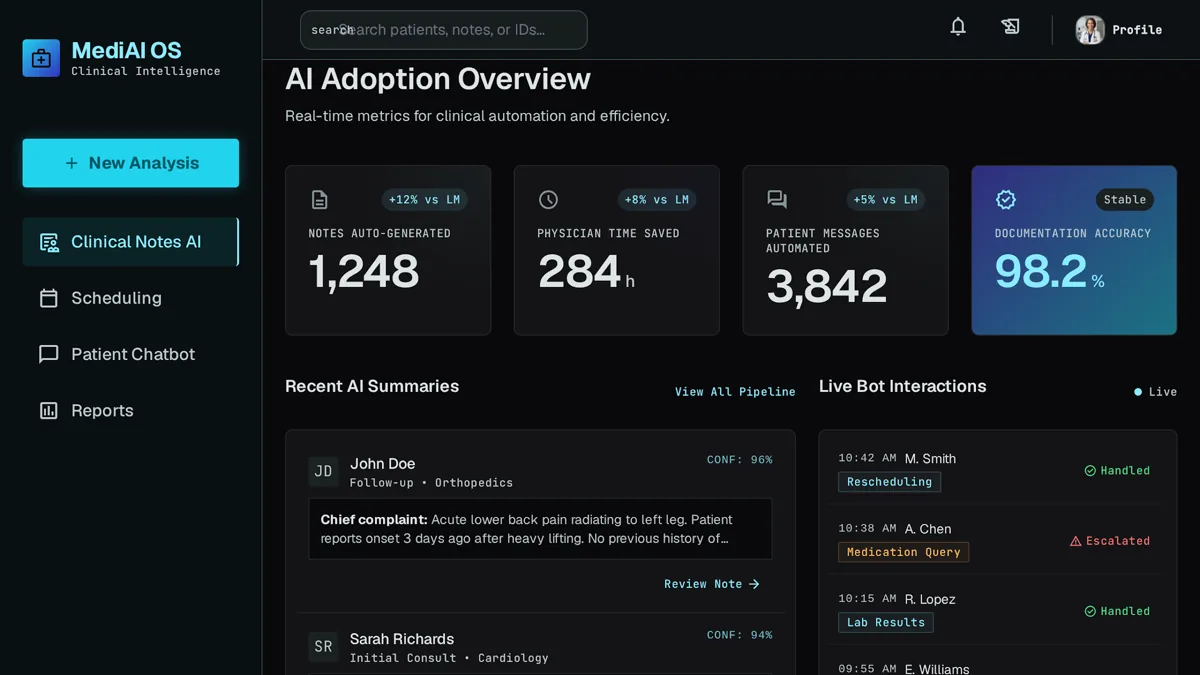The image size is (1200, 675).
Task: Click the Medication Query tag for A. Chen
Action: pos(903,552)
